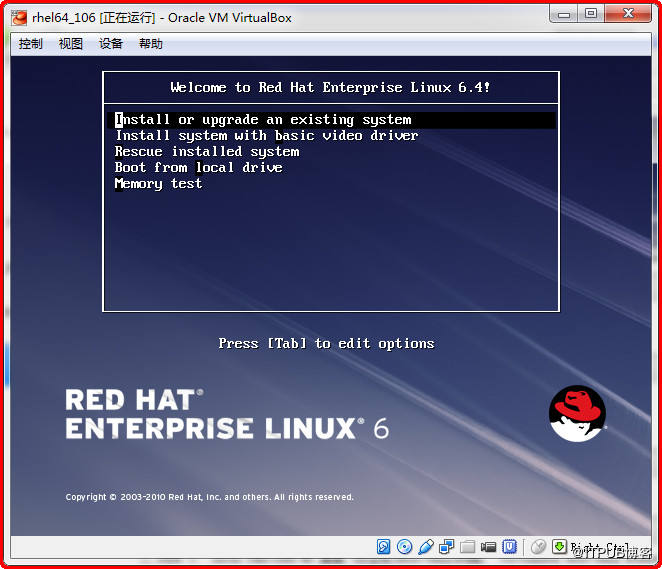The image size is (662, 569).
Task: Minimize the VirtualBox window
Action: point(564,14)
